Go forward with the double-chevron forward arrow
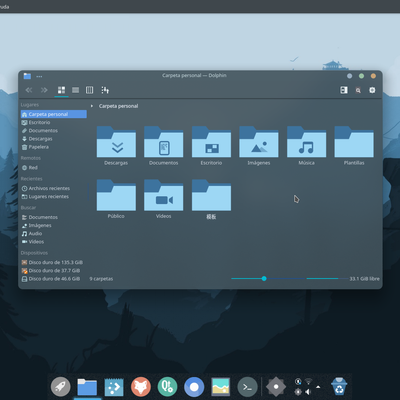 click(44, 90)
